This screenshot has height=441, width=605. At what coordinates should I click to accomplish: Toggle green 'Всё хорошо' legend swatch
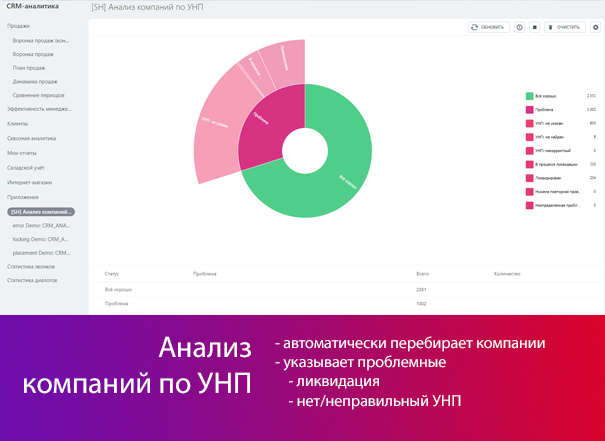click(x=529, y=96)
